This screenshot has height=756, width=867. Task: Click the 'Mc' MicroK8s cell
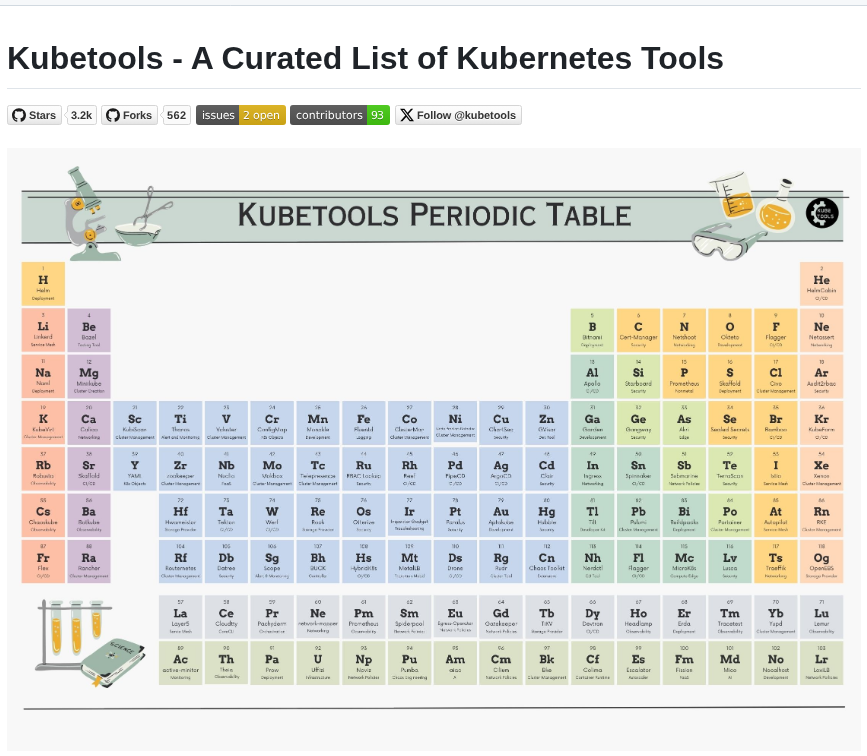pyautogui.click(x=684, y=561)
